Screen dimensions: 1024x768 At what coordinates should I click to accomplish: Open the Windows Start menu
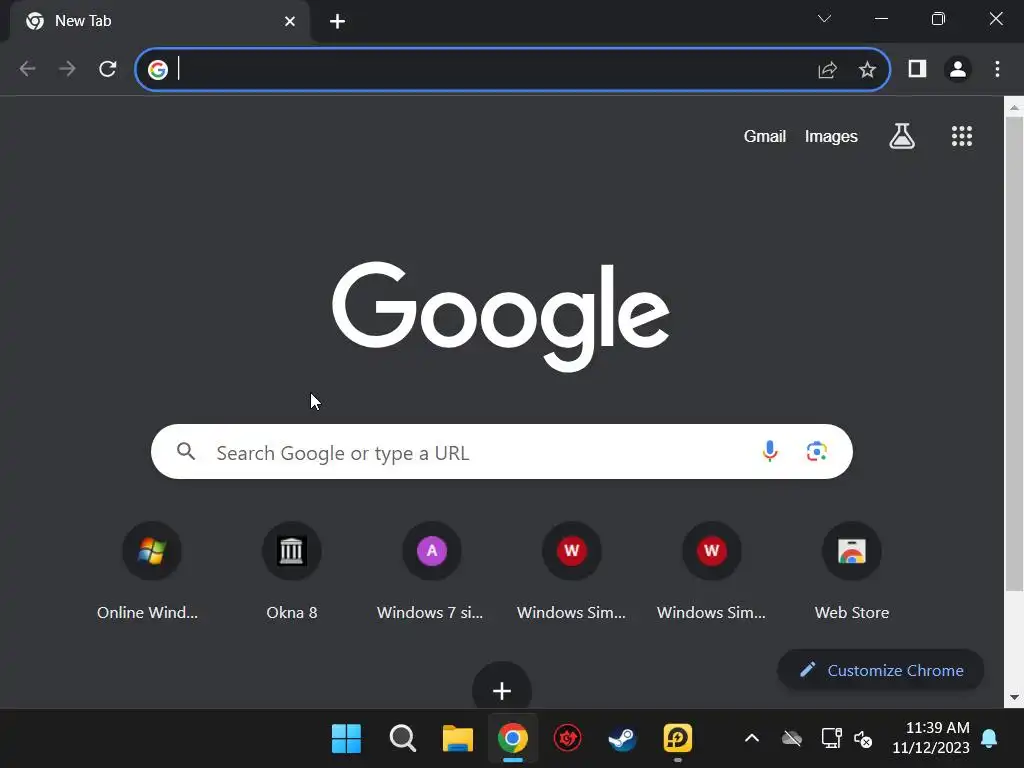[x=346, y=739]
